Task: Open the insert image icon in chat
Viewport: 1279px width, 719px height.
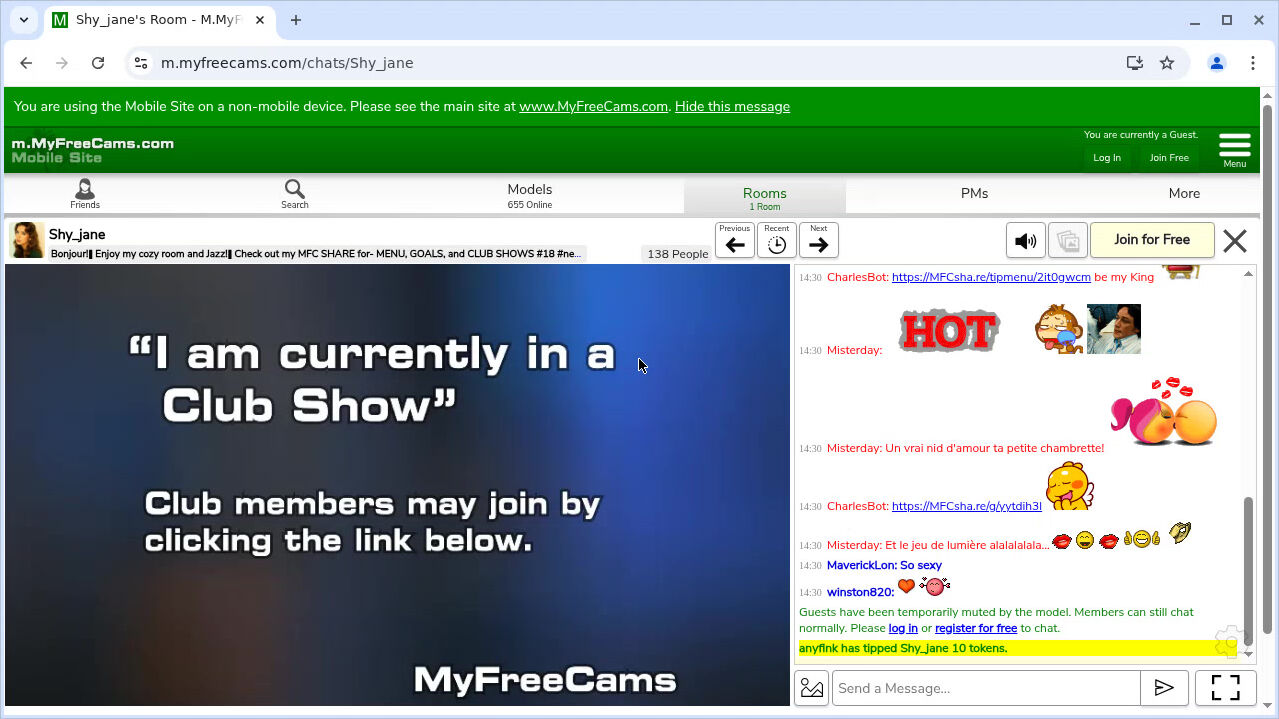Action: pos(812,688)
